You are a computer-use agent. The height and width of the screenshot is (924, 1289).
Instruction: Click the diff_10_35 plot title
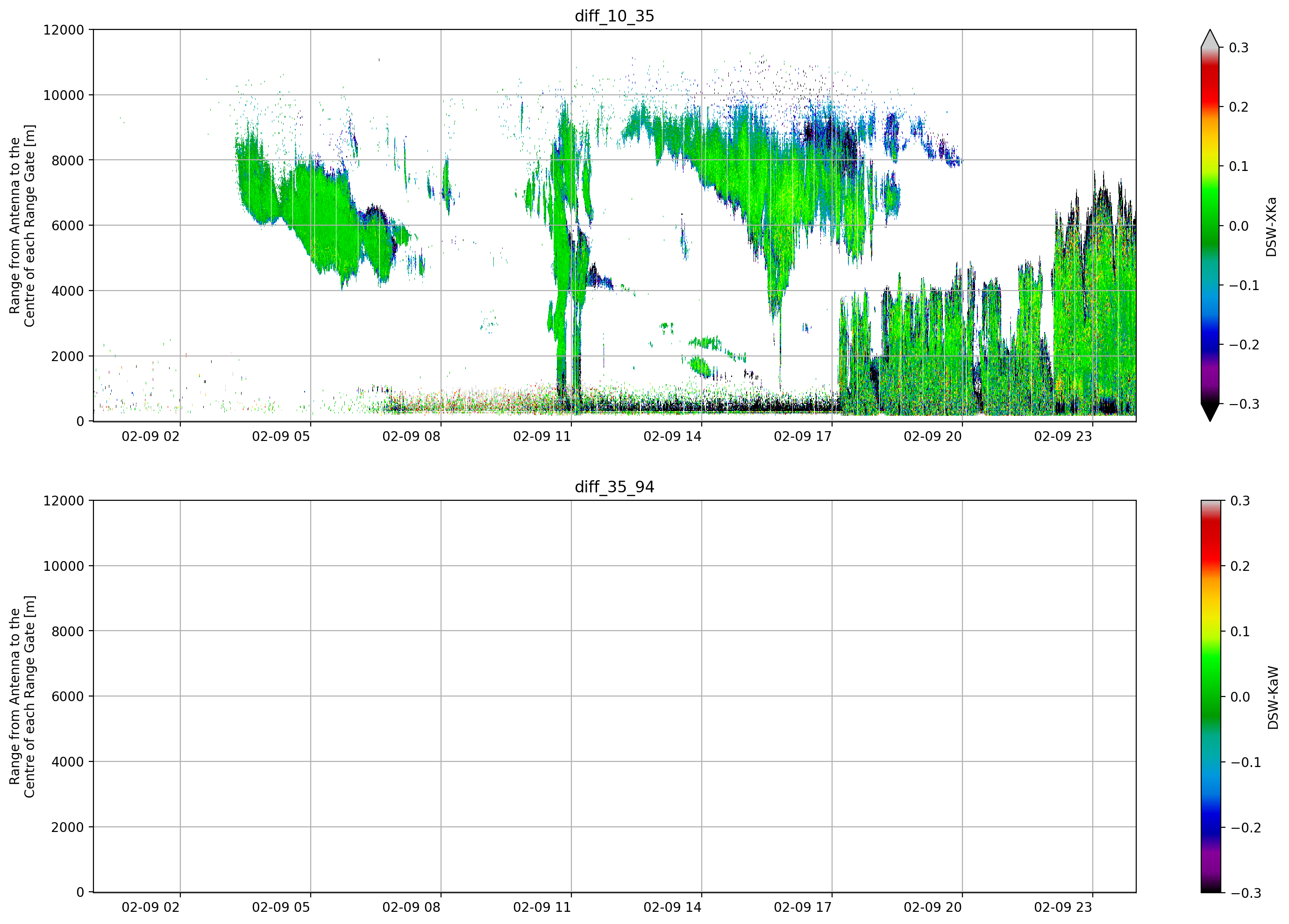coord(614,16)
